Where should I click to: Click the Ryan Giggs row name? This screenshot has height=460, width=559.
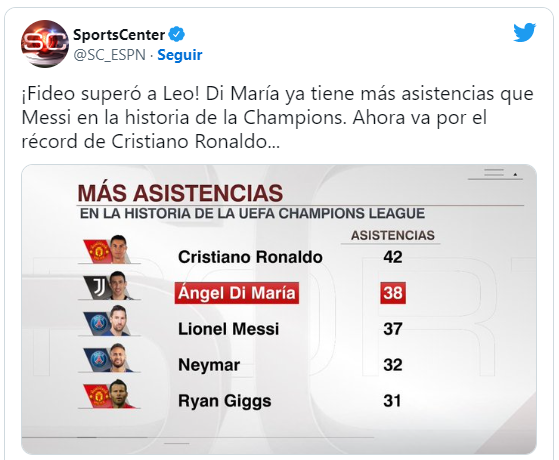(225, 401)
